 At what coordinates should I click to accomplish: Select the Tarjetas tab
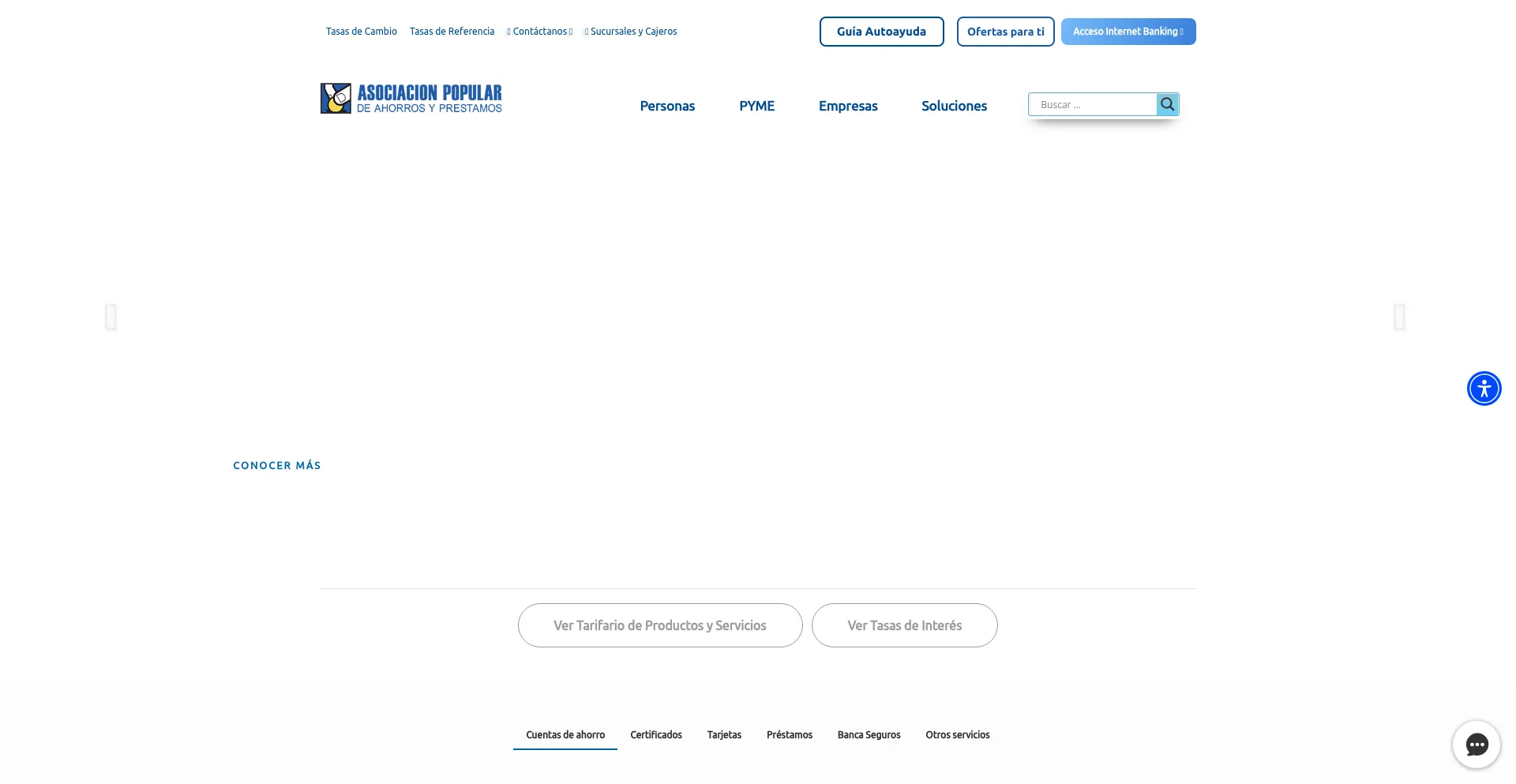click(724, 735)
